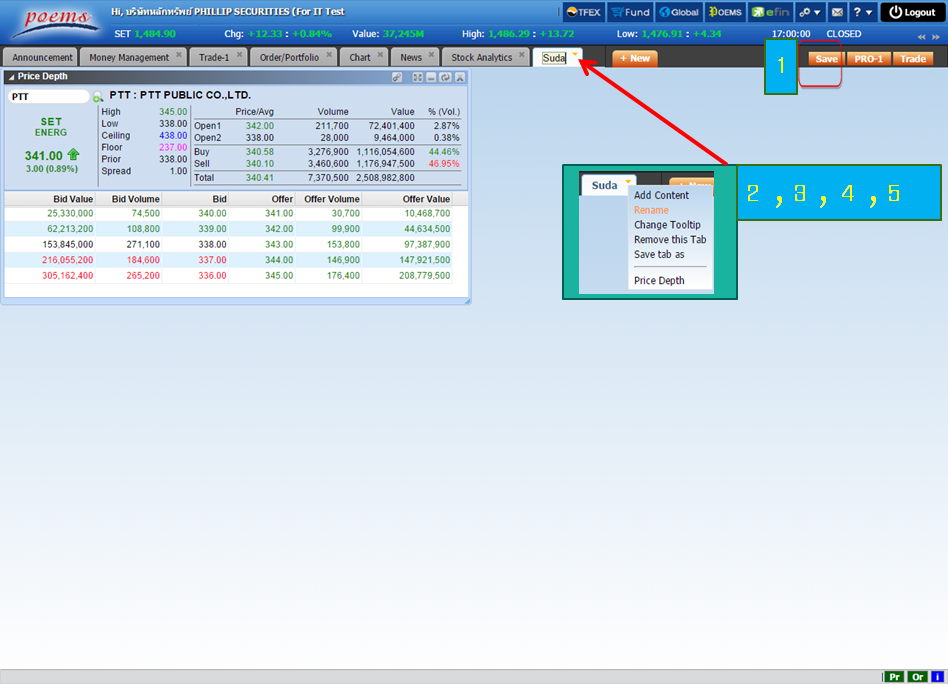Open the settings gears dropdown

tap(810, 12)
